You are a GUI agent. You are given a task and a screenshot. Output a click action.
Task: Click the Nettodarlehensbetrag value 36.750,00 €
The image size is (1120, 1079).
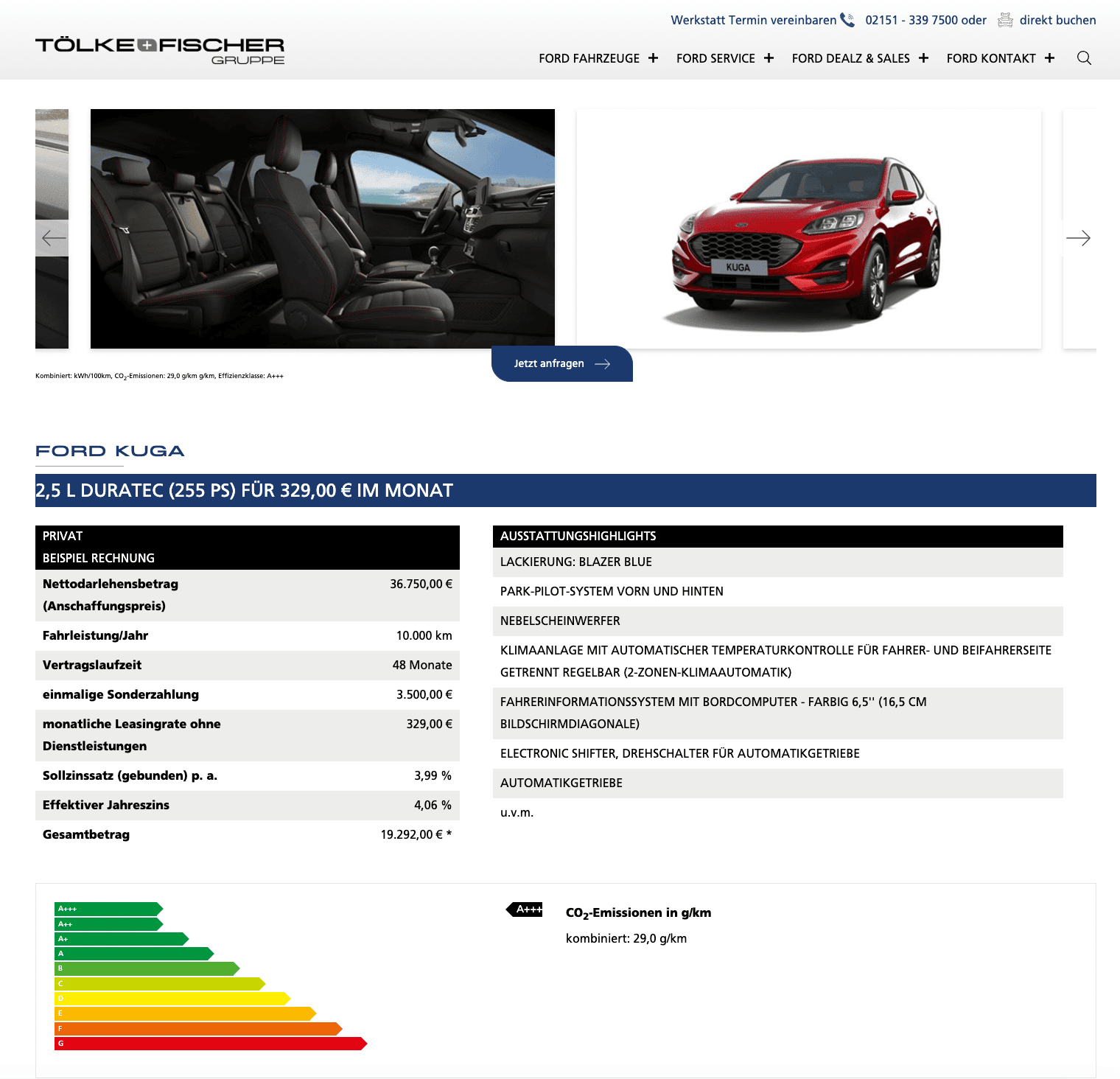coord(421,584)
